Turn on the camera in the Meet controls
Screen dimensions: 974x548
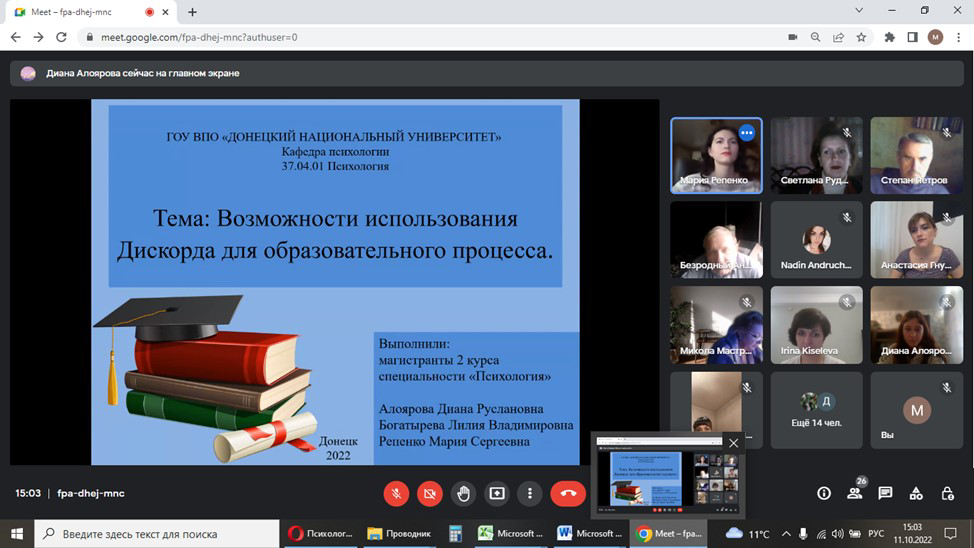[429, 494]
